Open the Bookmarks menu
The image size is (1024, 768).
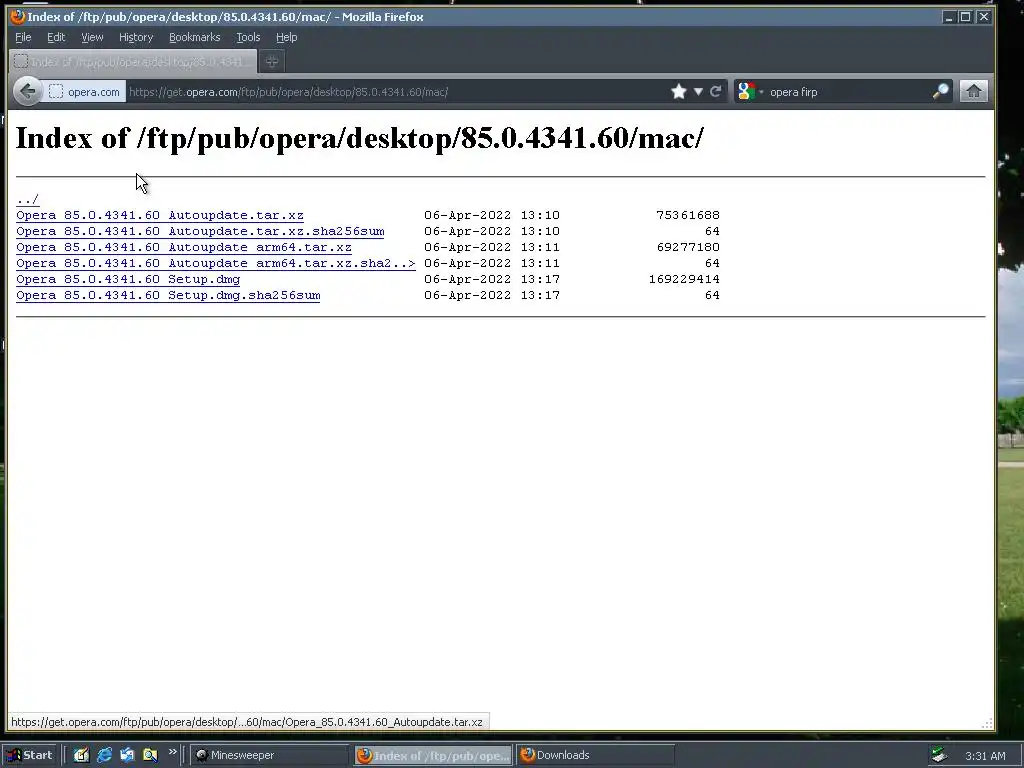point(195,37)
